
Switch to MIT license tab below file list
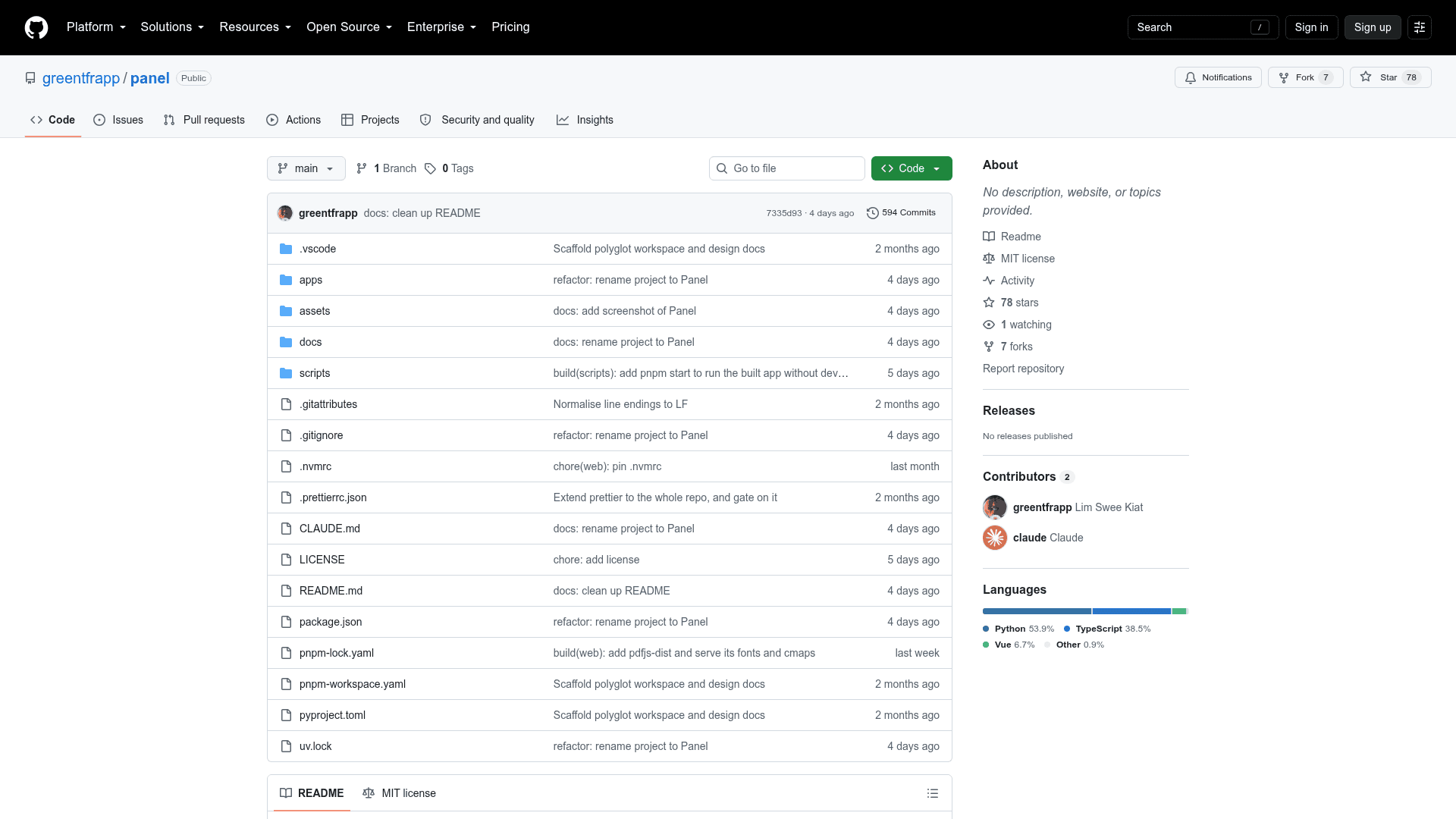point(399,793)
